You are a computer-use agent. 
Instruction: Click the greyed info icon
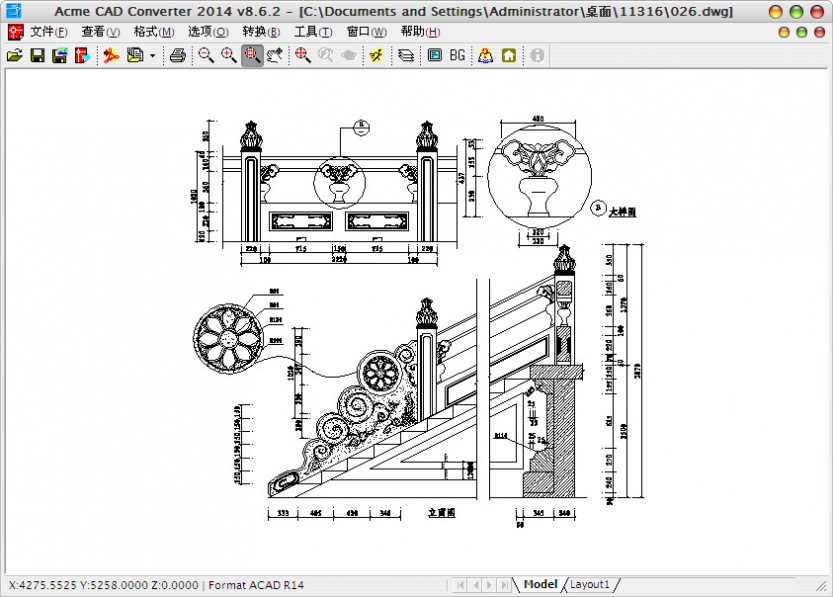(537, 55)
